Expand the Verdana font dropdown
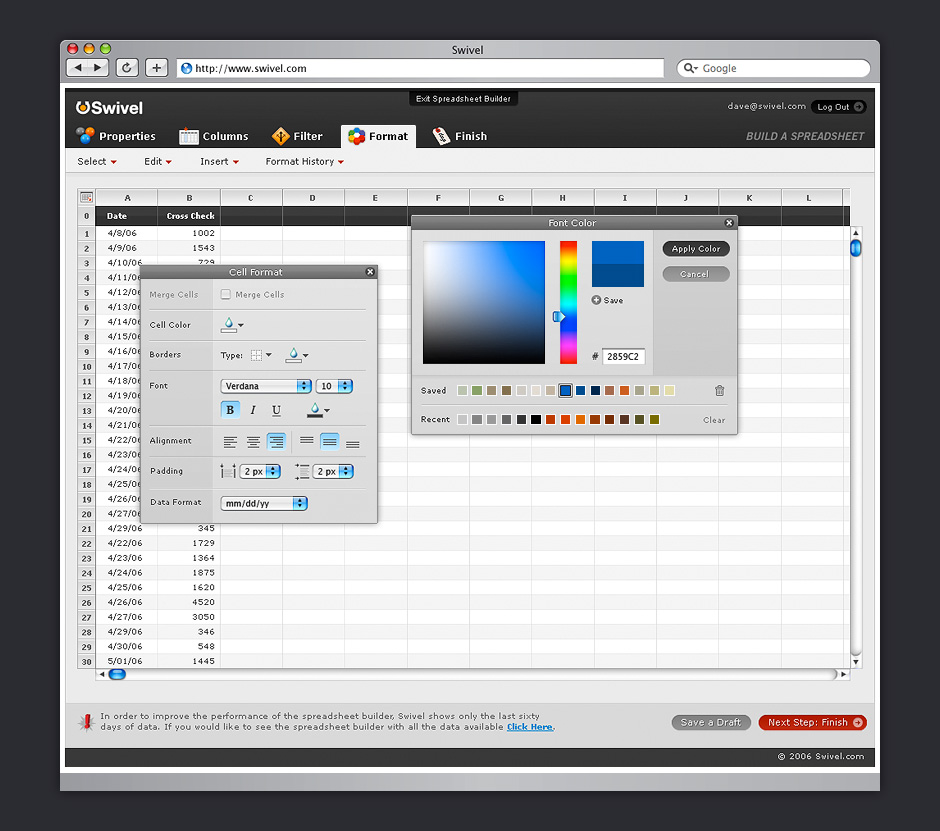The image size is (940, 831). [265, 386]
